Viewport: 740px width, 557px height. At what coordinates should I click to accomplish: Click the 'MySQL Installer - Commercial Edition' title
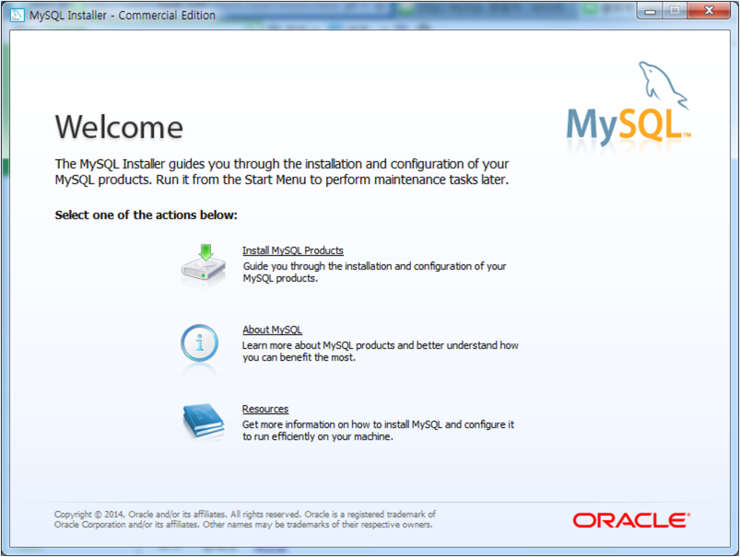pos(122,15)
